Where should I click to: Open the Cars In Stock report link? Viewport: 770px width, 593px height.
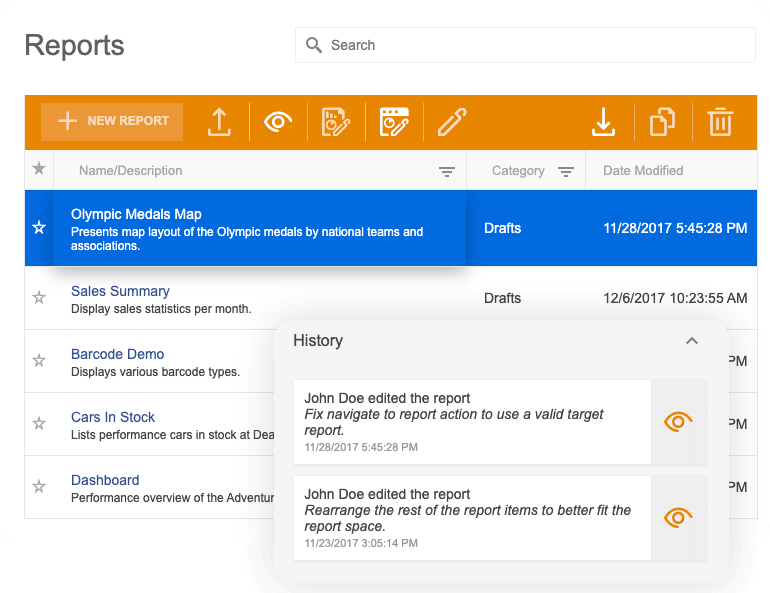click(x=113, y=417)
